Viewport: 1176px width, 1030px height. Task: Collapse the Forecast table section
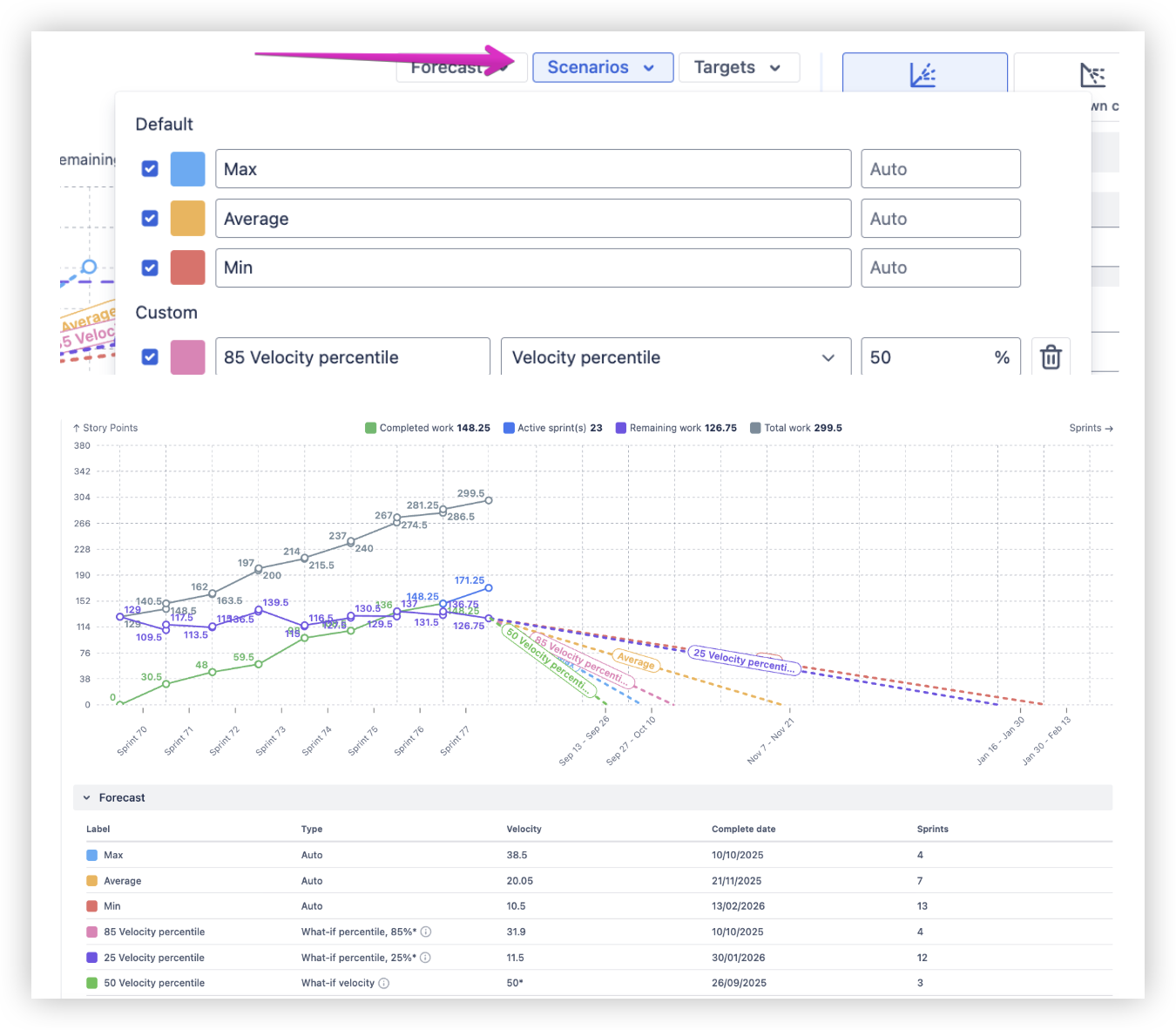[87, 798]
